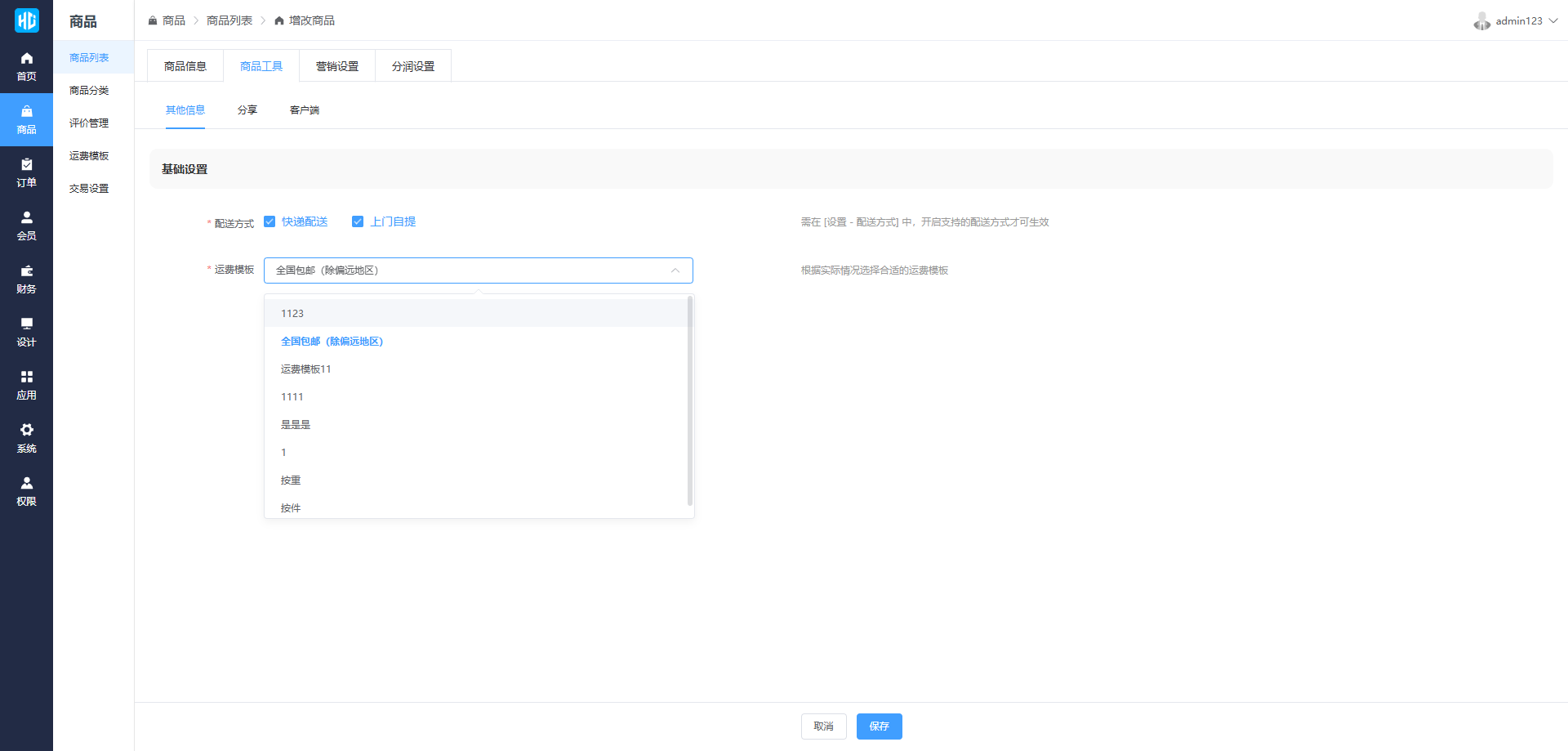Switch to the 营销设置 tab
Screen dimensions: 1568x751
tap(337, 66)
